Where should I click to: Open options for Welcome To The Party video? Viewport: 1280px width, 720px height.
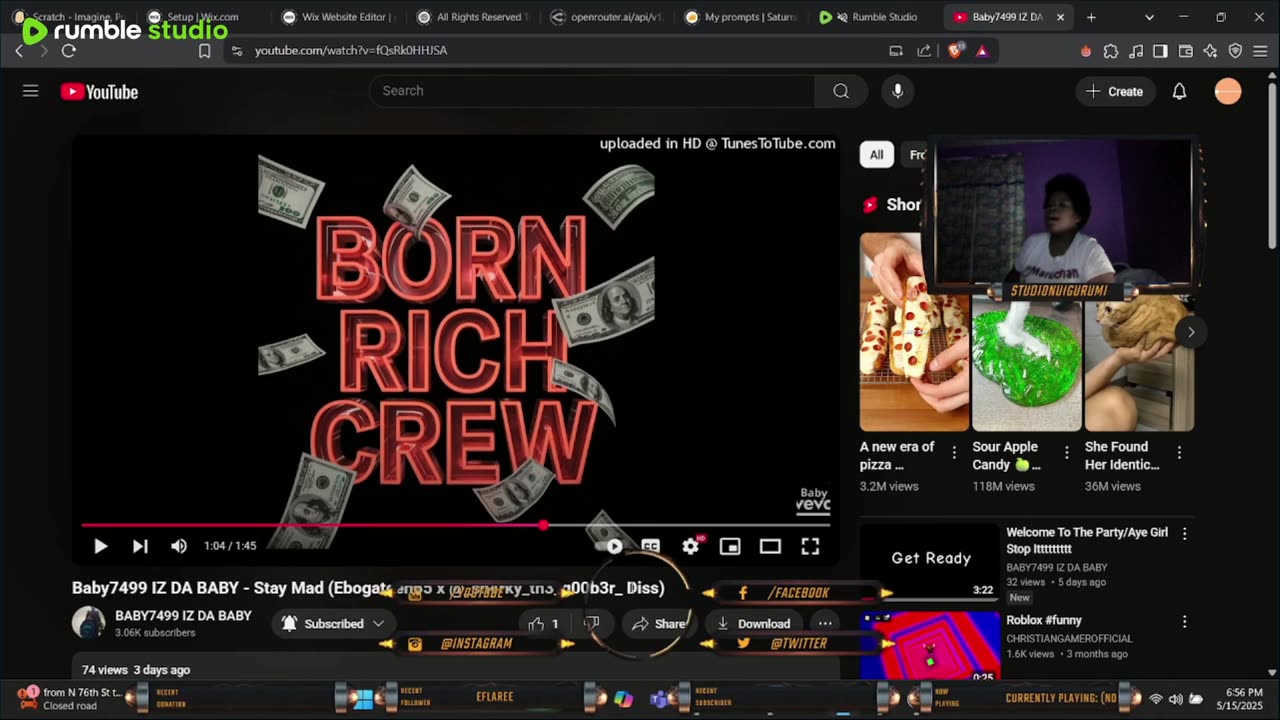click(x=1184, y=534)
